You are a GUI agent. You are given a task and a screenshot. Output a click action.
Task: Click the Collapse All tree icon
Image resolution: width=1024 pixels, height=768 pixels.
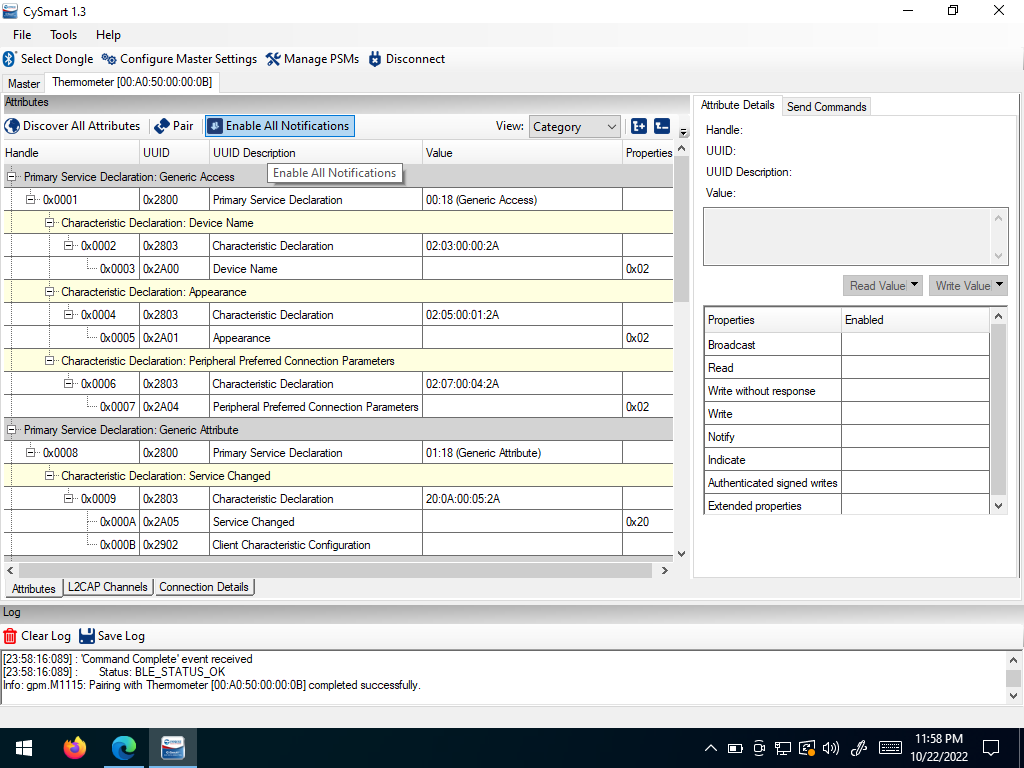pyautogui.click(x=662, y=126)
